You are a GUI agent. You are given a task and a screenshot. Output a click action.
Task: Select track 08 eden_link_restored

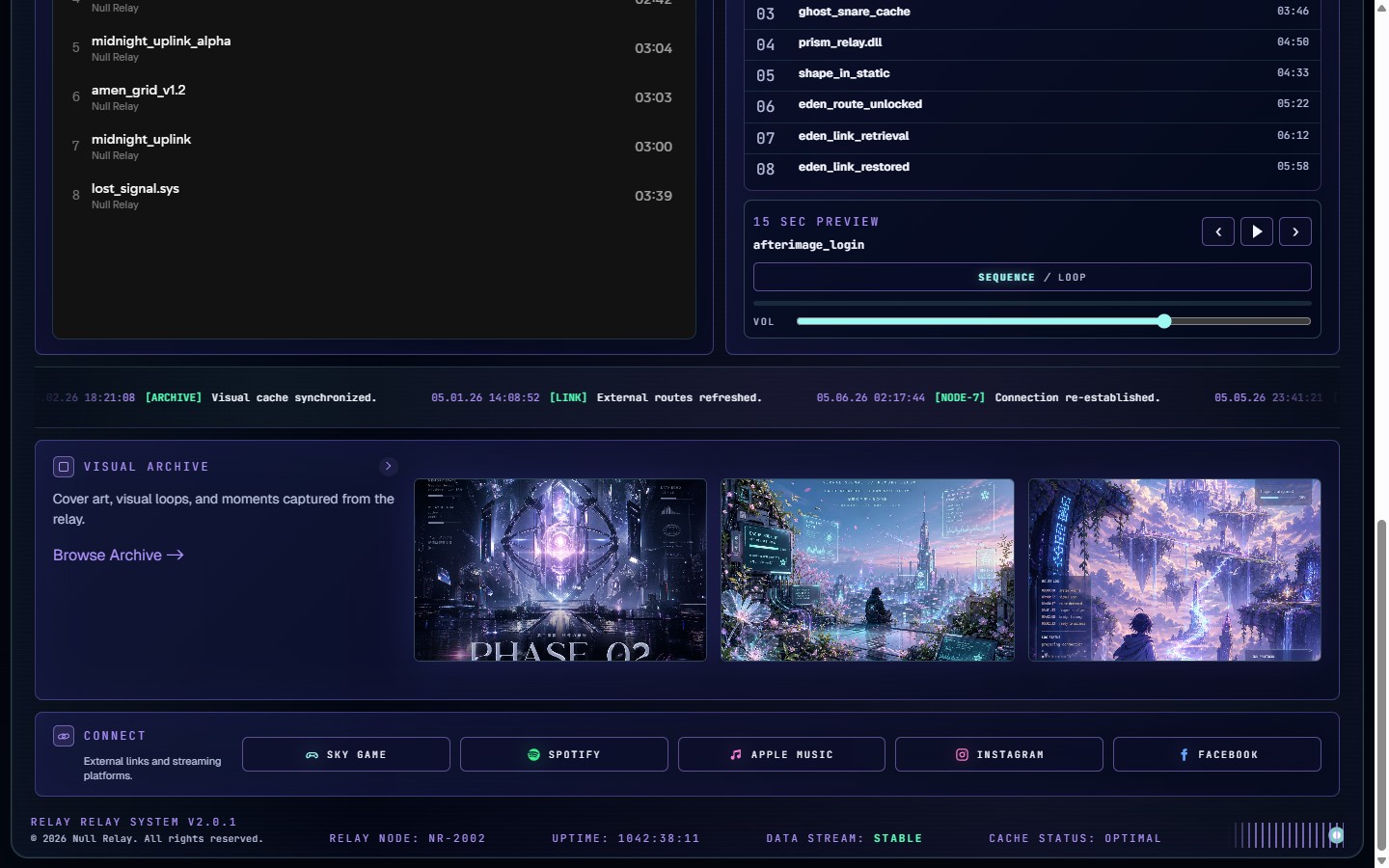tap(1032, 168)
